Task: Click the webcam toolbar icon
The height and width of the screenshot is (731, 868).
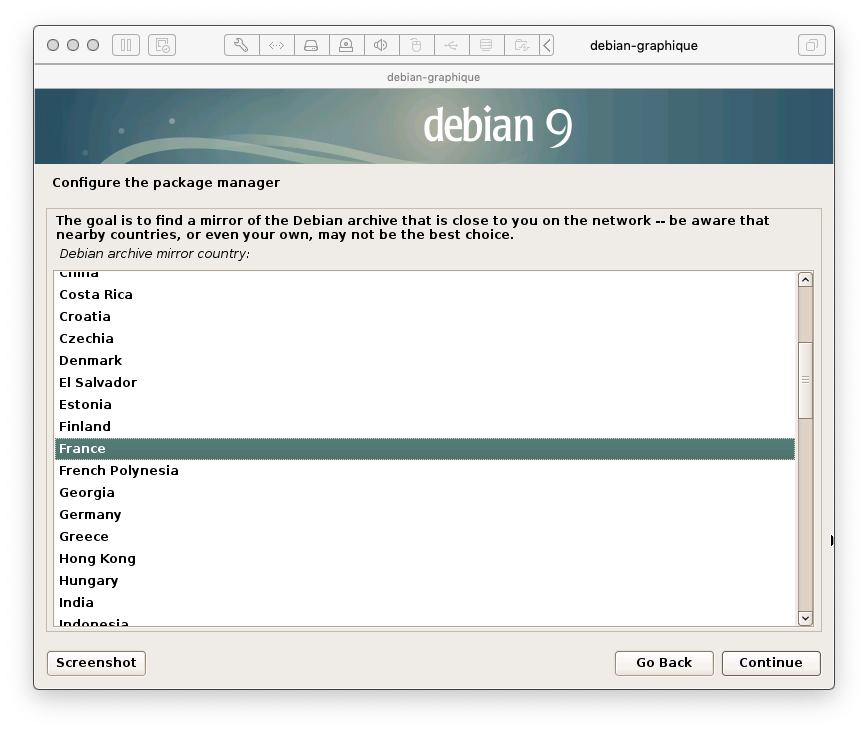Action: tap(346, 45)
